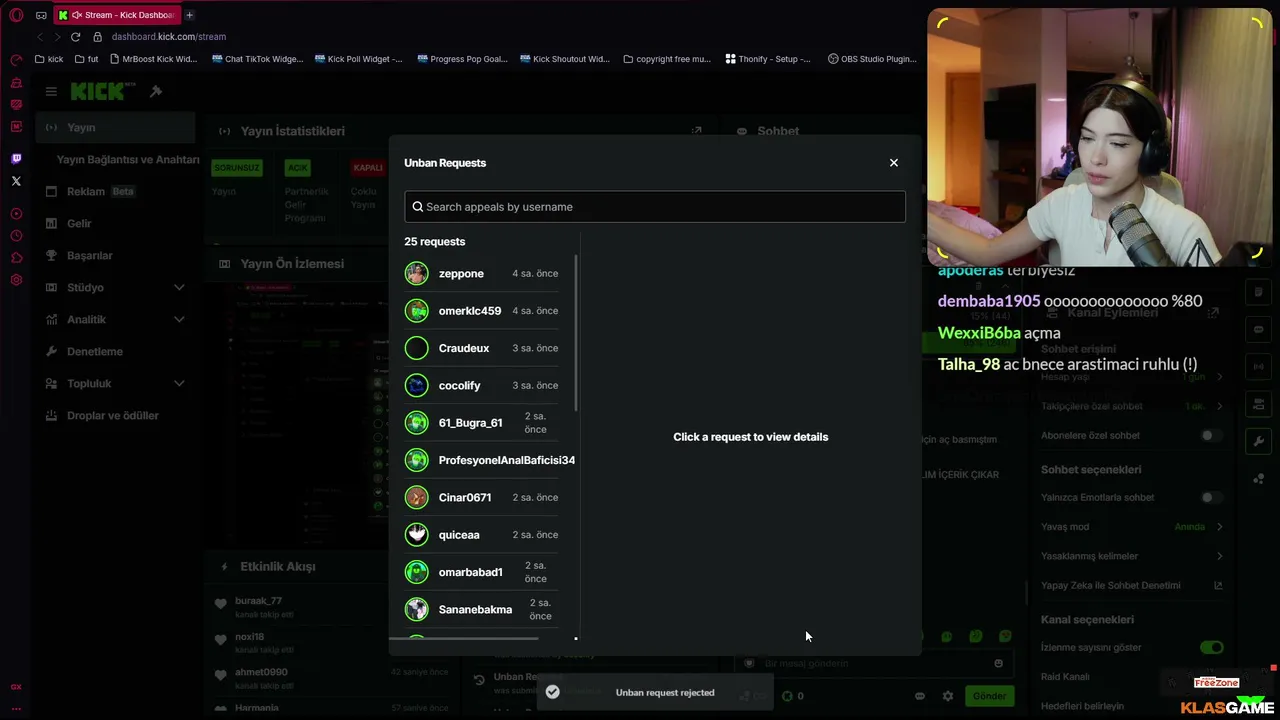Open the Denetleme menu item
The image size is (1280, 720).
pyautogui.click(x=116, y=352)
